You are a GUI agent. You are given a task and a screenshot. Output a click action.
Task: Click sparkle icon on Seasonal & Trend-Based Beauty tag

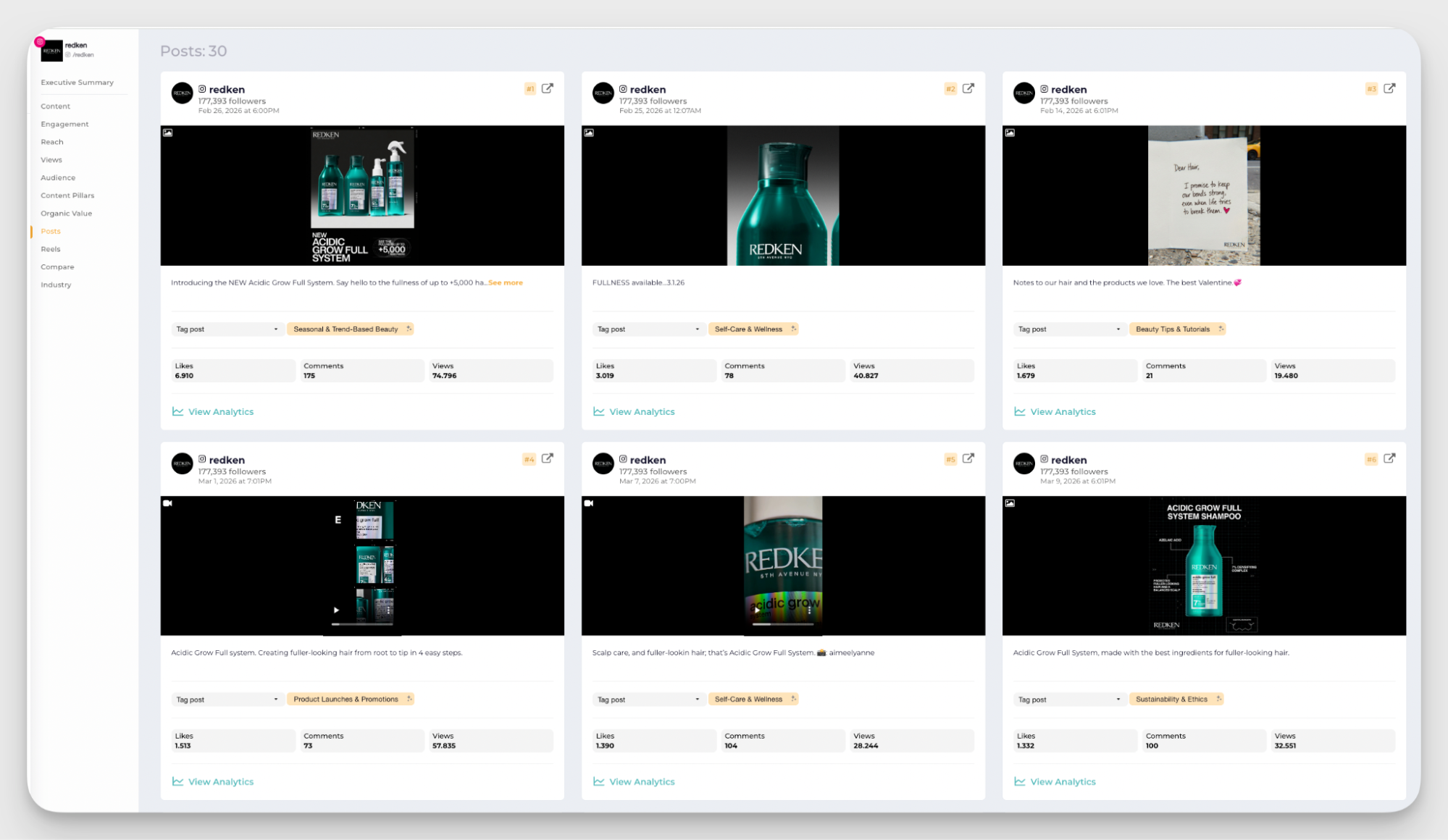(409, 329)
